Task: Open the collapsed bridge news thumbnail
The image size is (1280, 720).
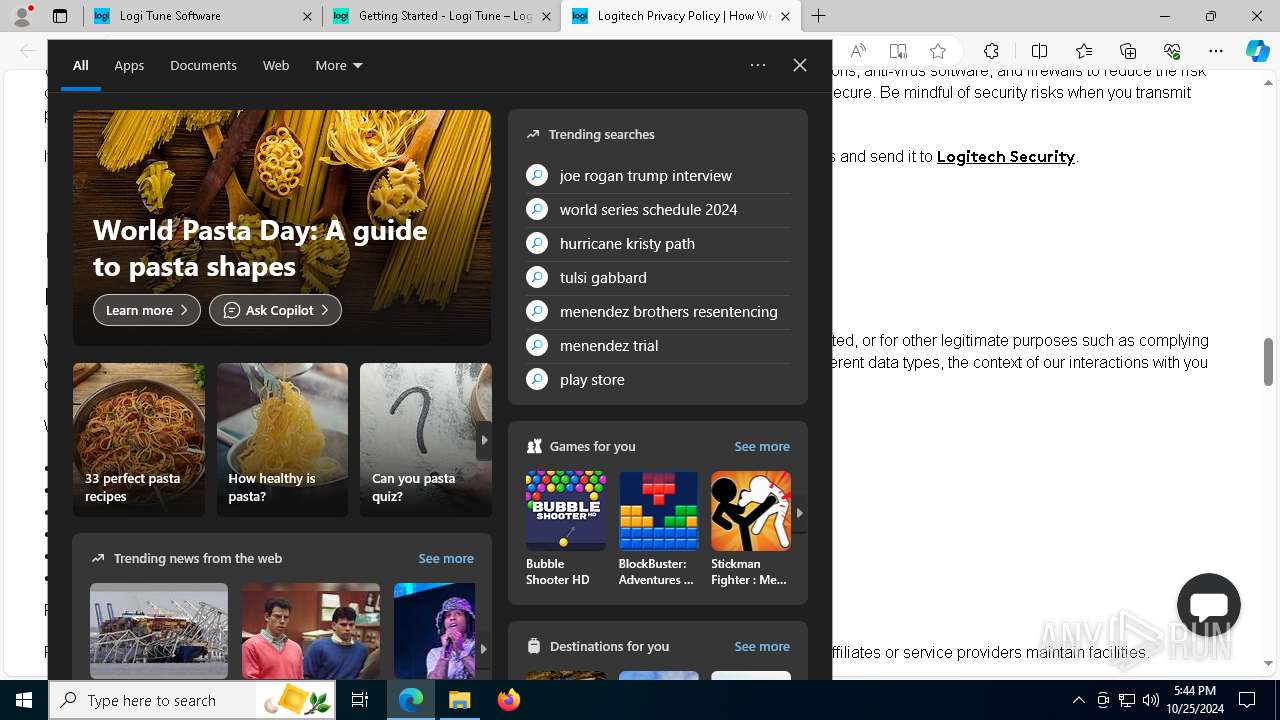Action: [159, 631]
